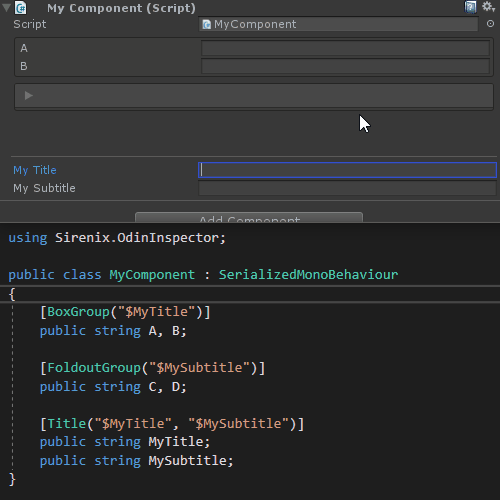Click the Add Component button
Screen dimensions: 500x500
tap(249, 217)
